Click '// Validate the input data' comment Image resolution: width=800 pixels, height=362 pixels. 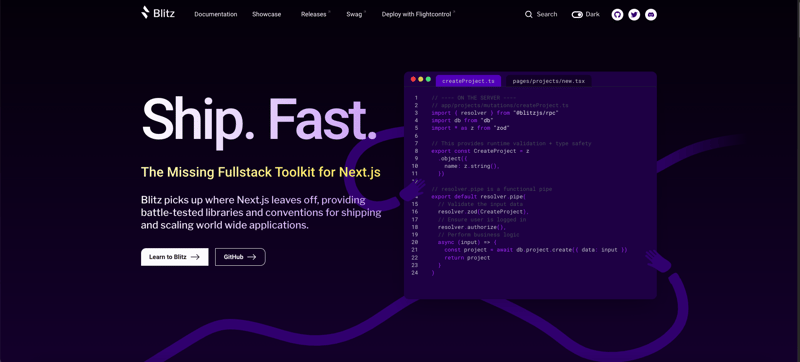480,204
